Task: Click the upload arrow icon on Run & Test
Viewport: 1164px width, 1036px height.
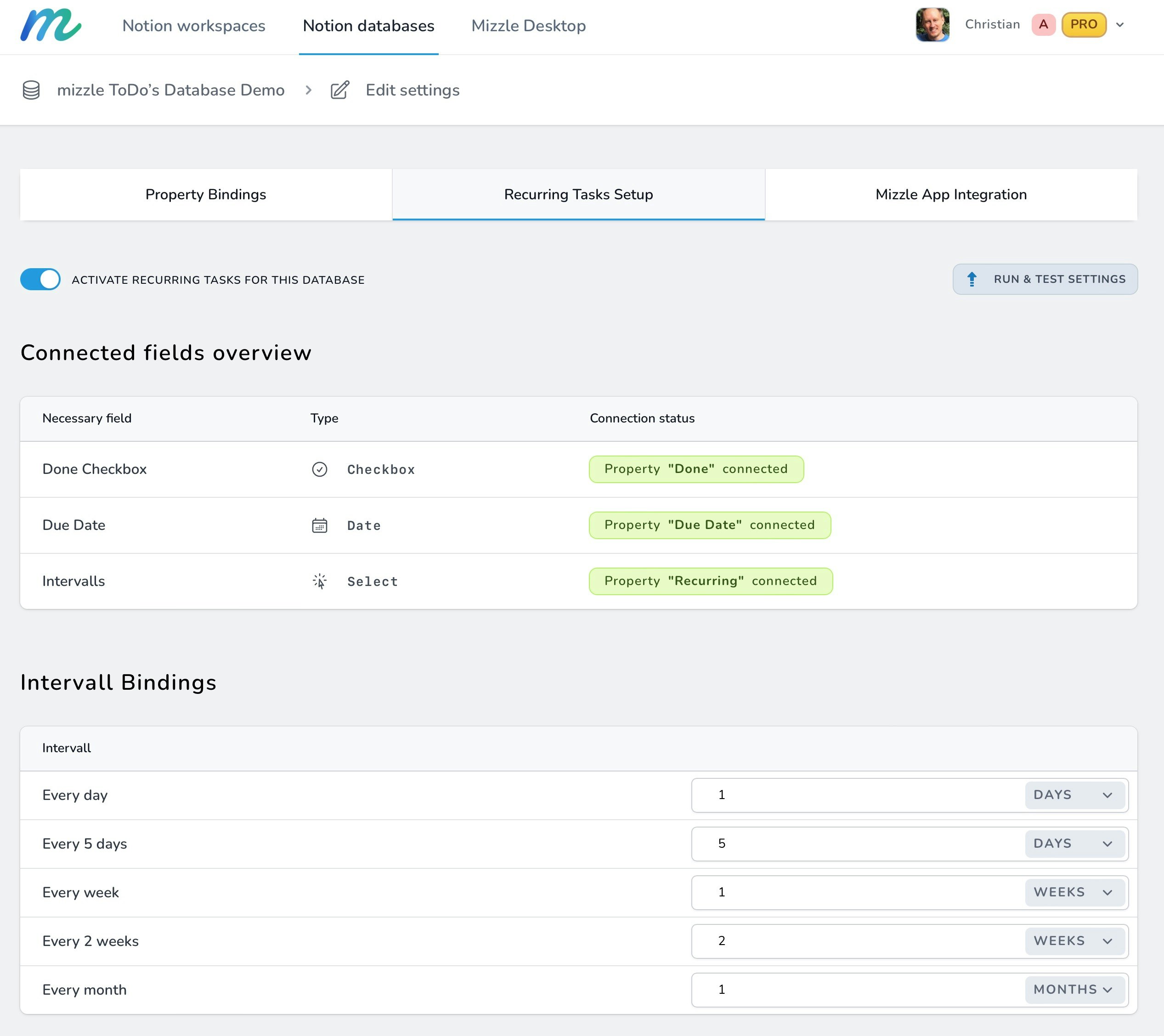Action: [x=972, y=279]
